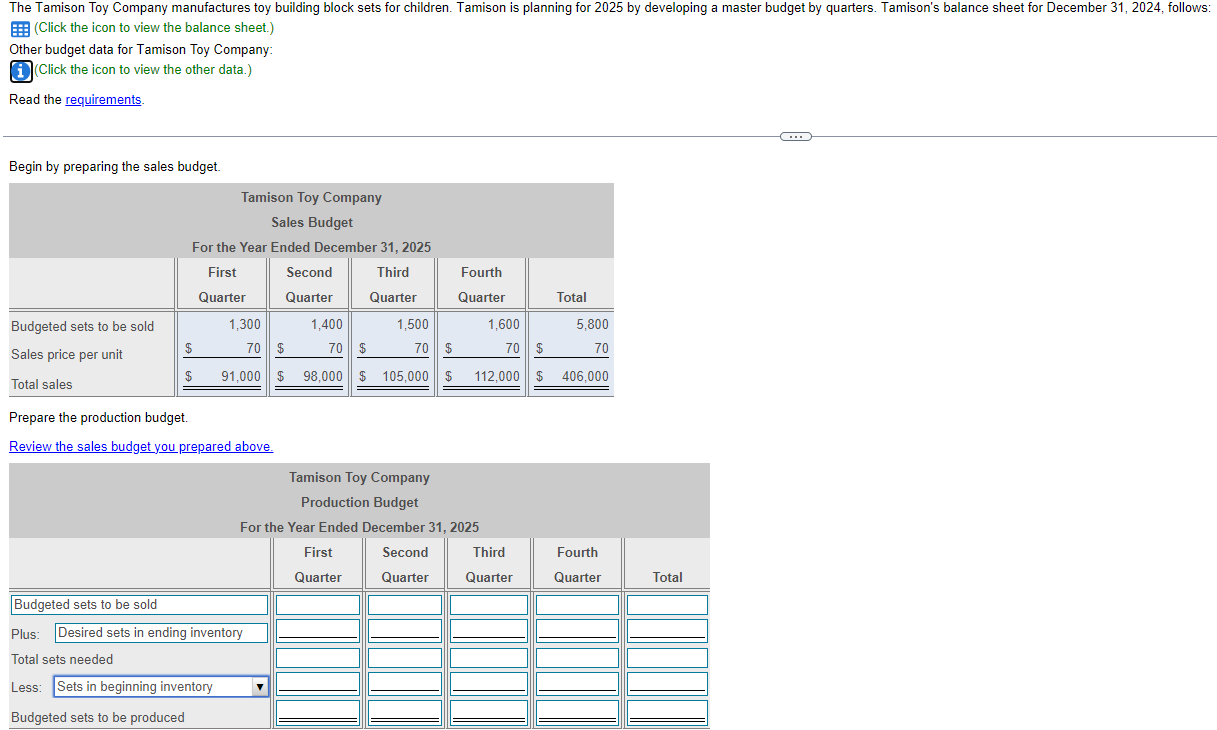Click Total input in Less beginning inventory row
Viewport: 1217px width, 730px height.
[x=667, y=683]
